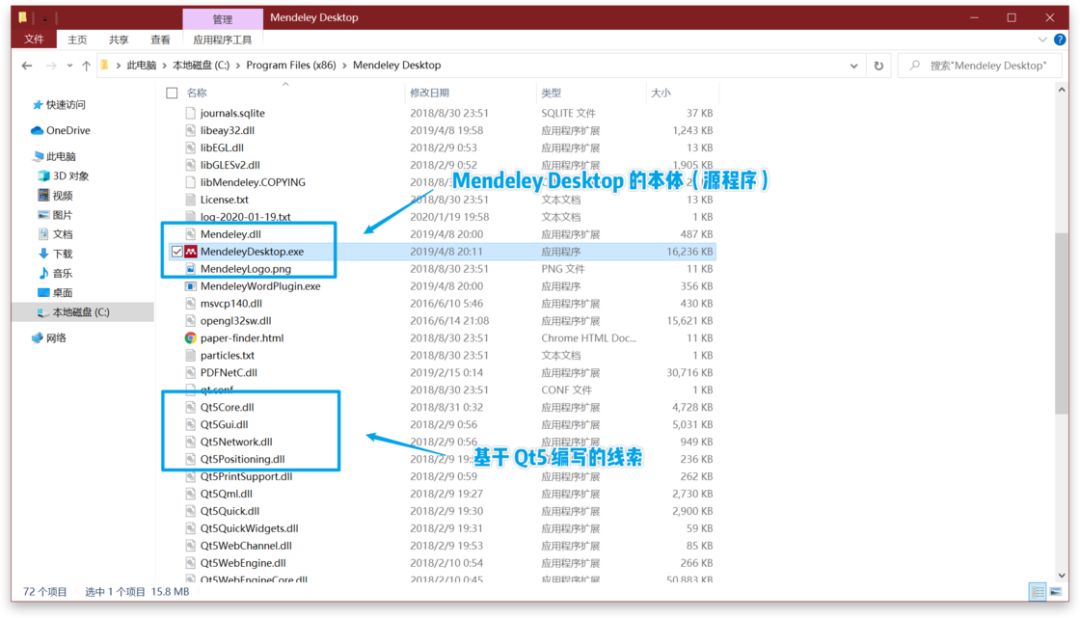
Task: Select This PC in navigation pane
Action: coord(54,156)
